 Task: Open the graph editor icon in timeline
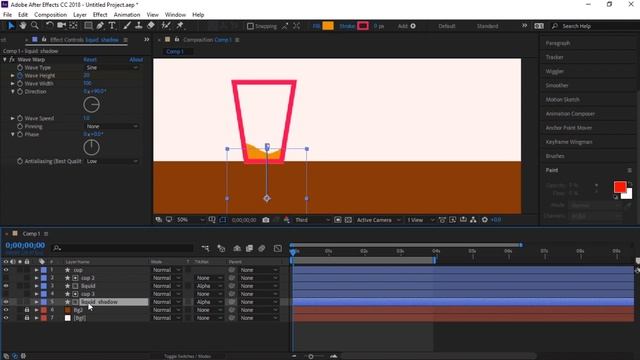278,248
